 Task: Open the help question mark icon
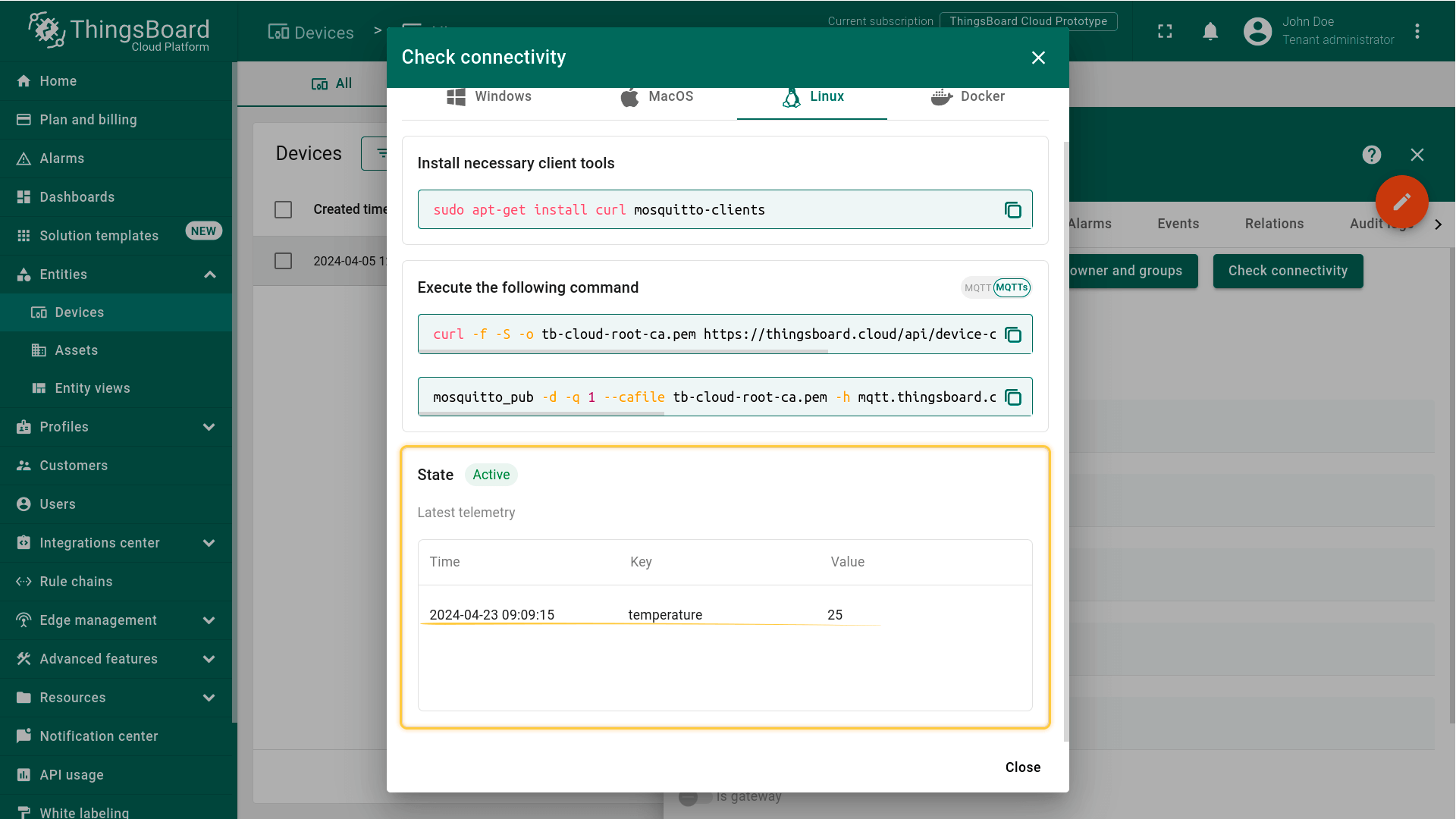[x=1371, y=155]
